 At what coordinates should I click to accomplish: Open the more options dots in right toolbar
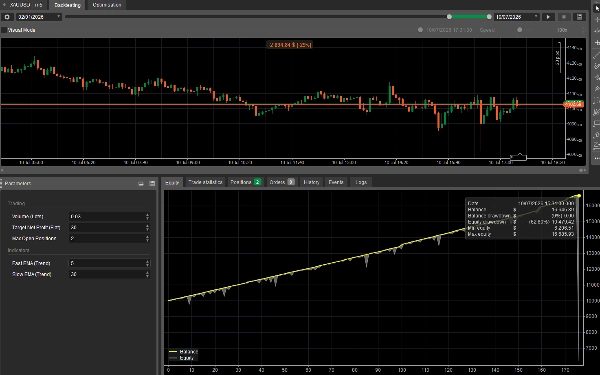596,158
